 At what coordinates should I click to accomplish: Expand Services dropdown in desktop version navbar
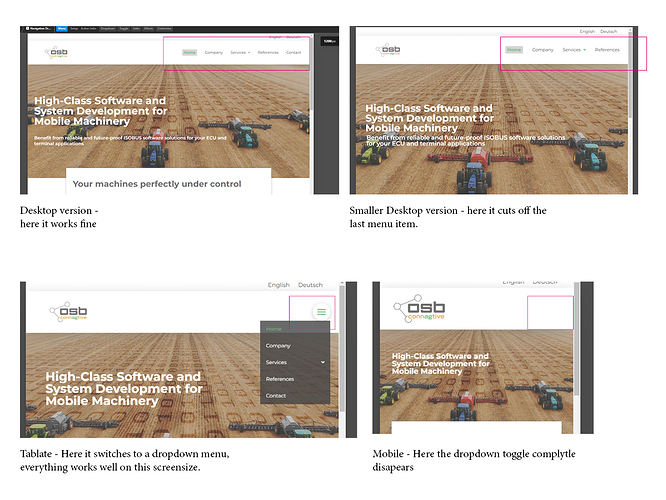tap(240, 52)
